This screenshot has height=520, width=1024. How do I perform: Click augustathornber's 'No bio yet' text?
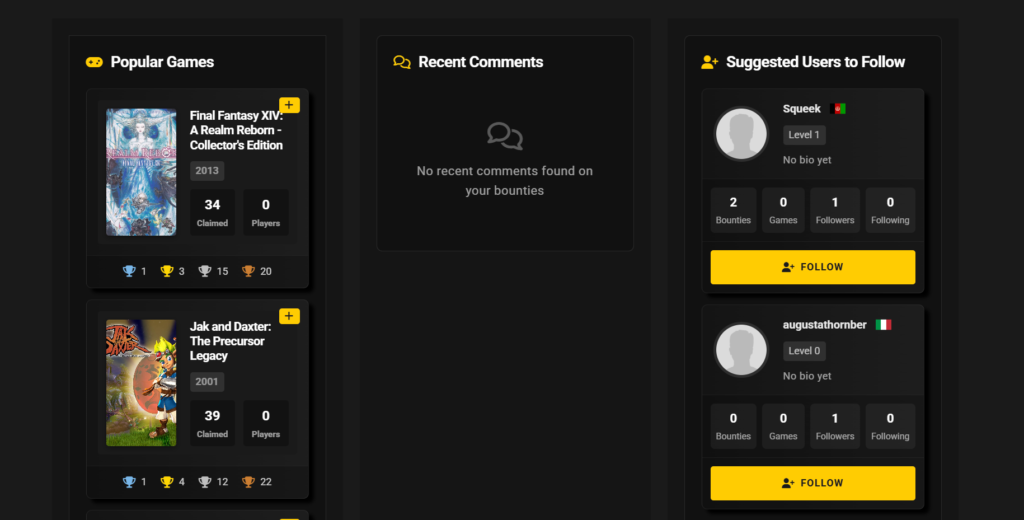click(807, 376)
